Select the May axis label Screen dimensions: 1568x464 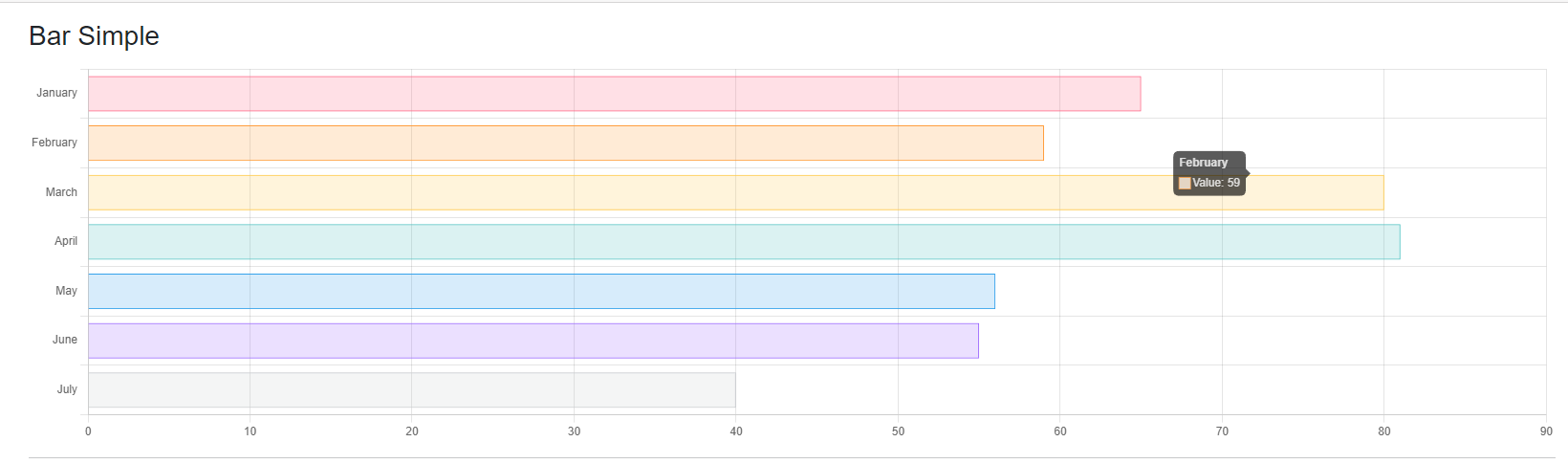click(x=66, y=291)
